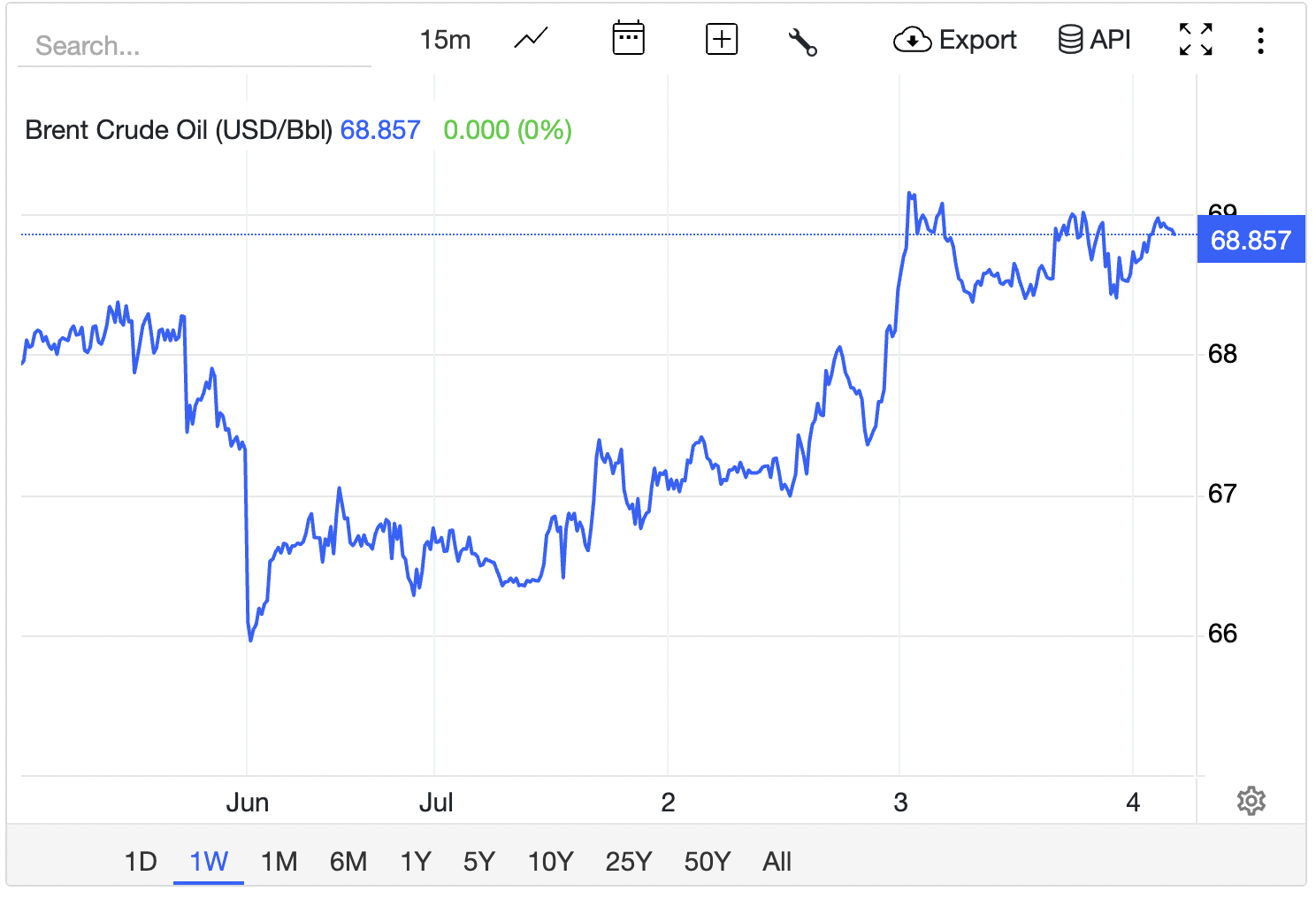Open the line chart type selector icon

pyautogui.click(x=531, y=40)
